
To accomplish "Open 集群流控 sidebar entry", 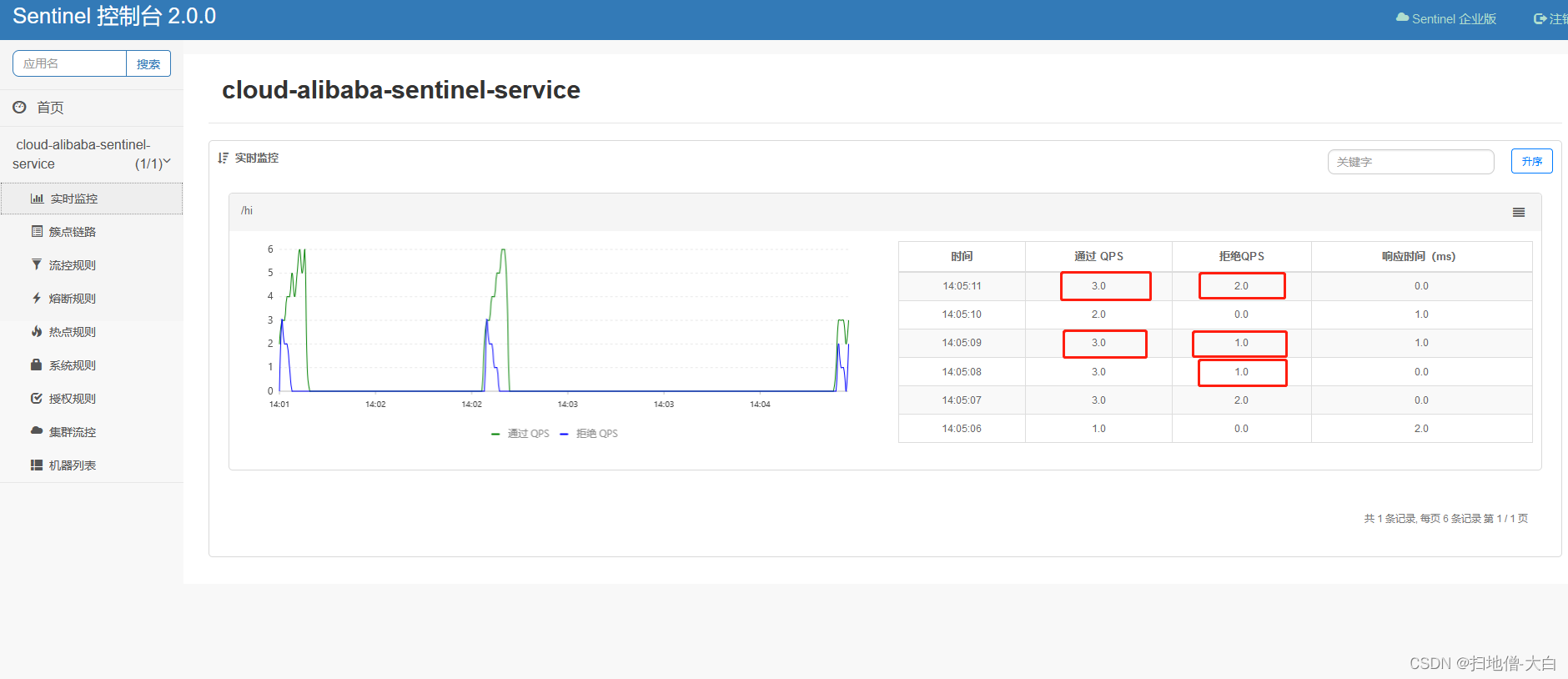I will coord(92,432).
